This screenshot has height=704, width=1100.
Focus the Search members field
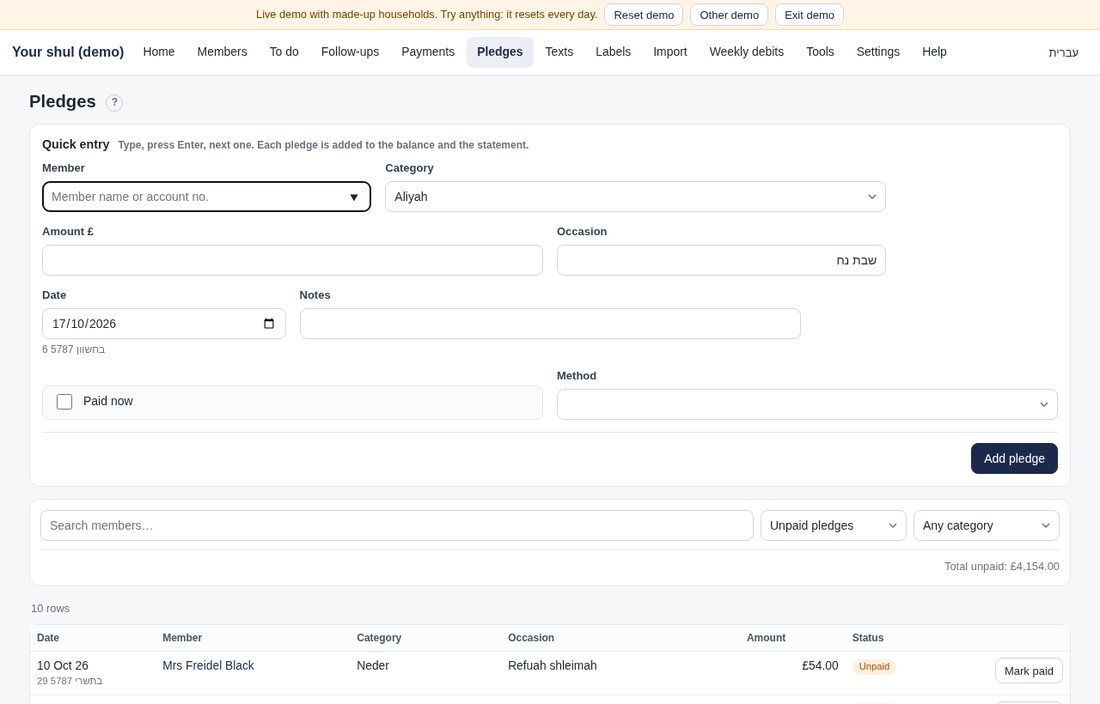point(396,525)
